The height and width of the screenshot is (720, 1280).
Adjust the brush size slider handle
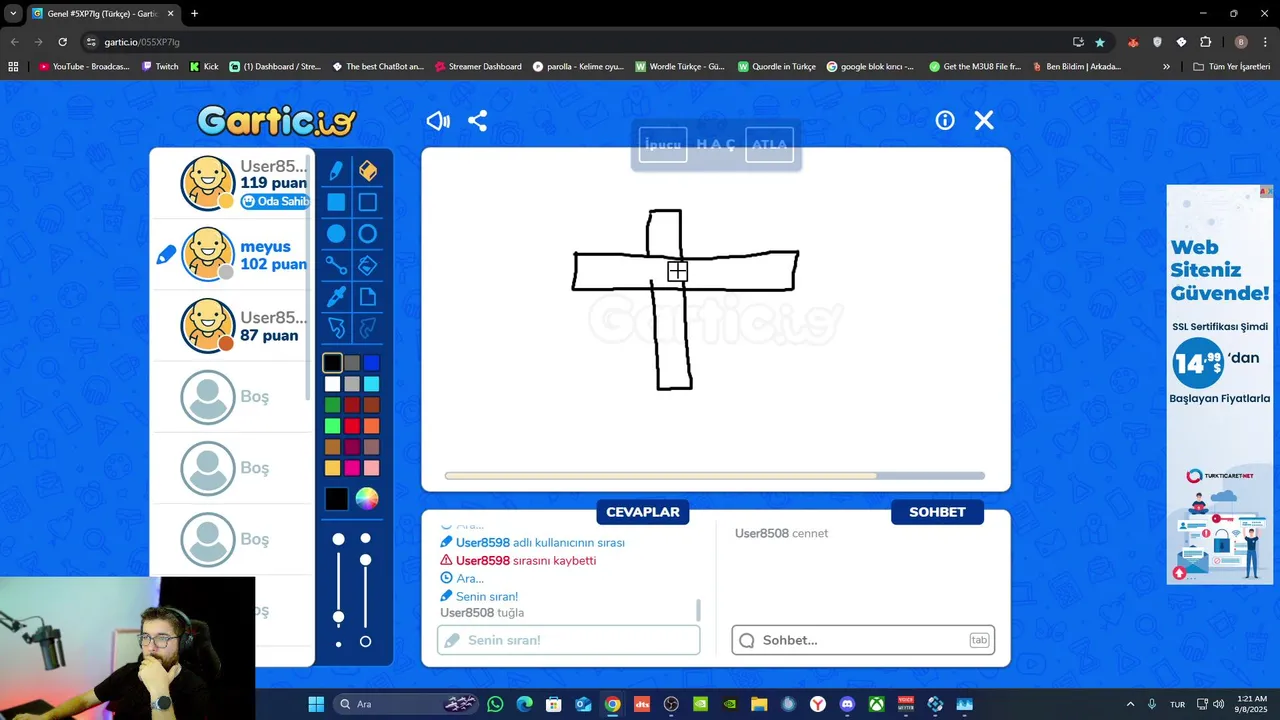338,616
